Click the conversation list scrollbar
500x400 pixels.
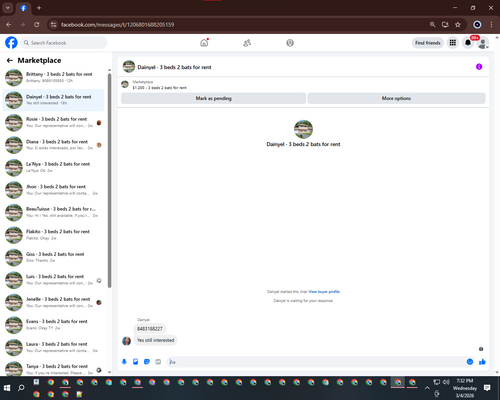[x=109, y=180]
